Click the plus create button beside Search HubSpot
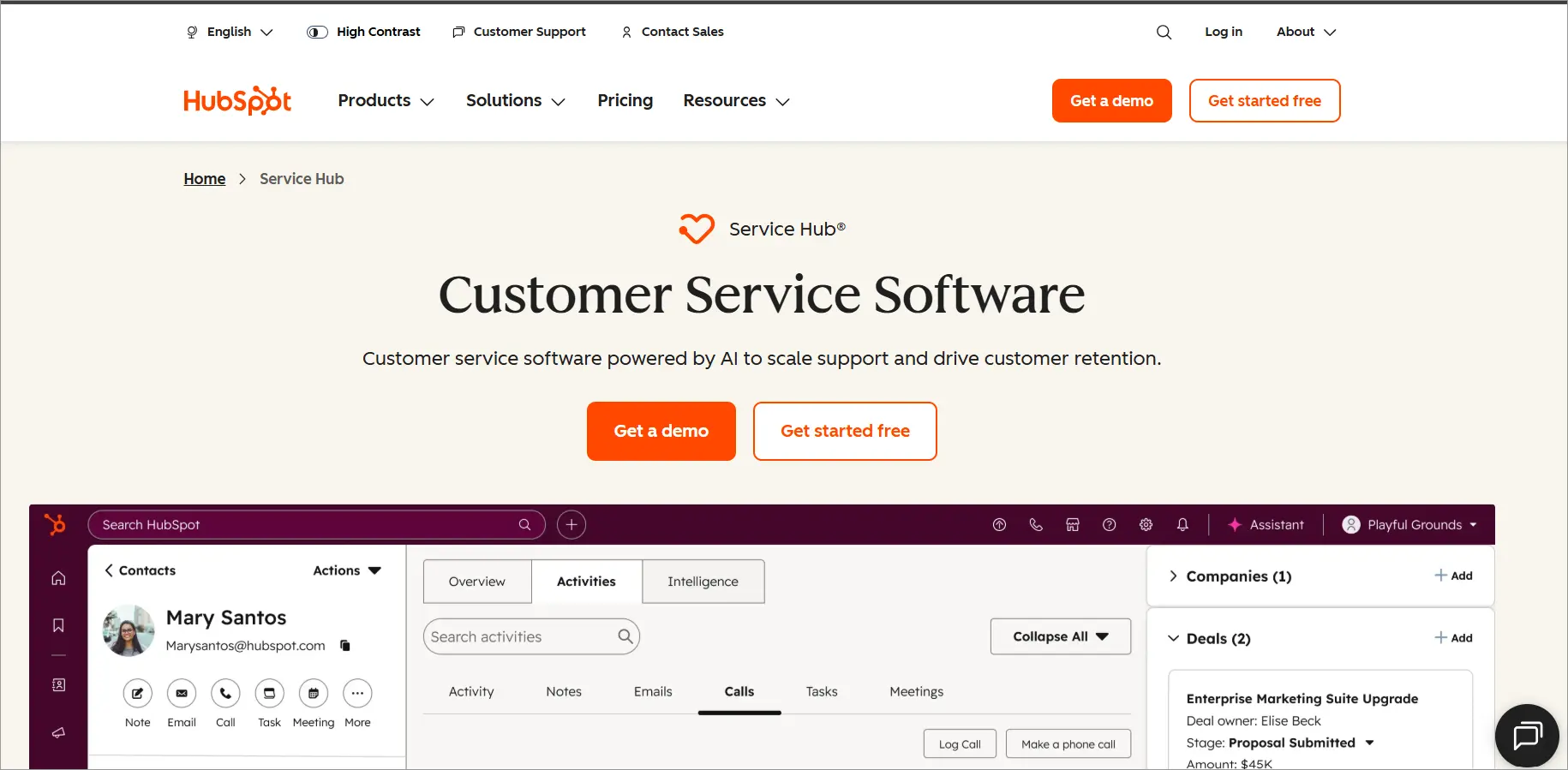The height and width of the screenshot is (770, 1568). [x=572, y=524]
